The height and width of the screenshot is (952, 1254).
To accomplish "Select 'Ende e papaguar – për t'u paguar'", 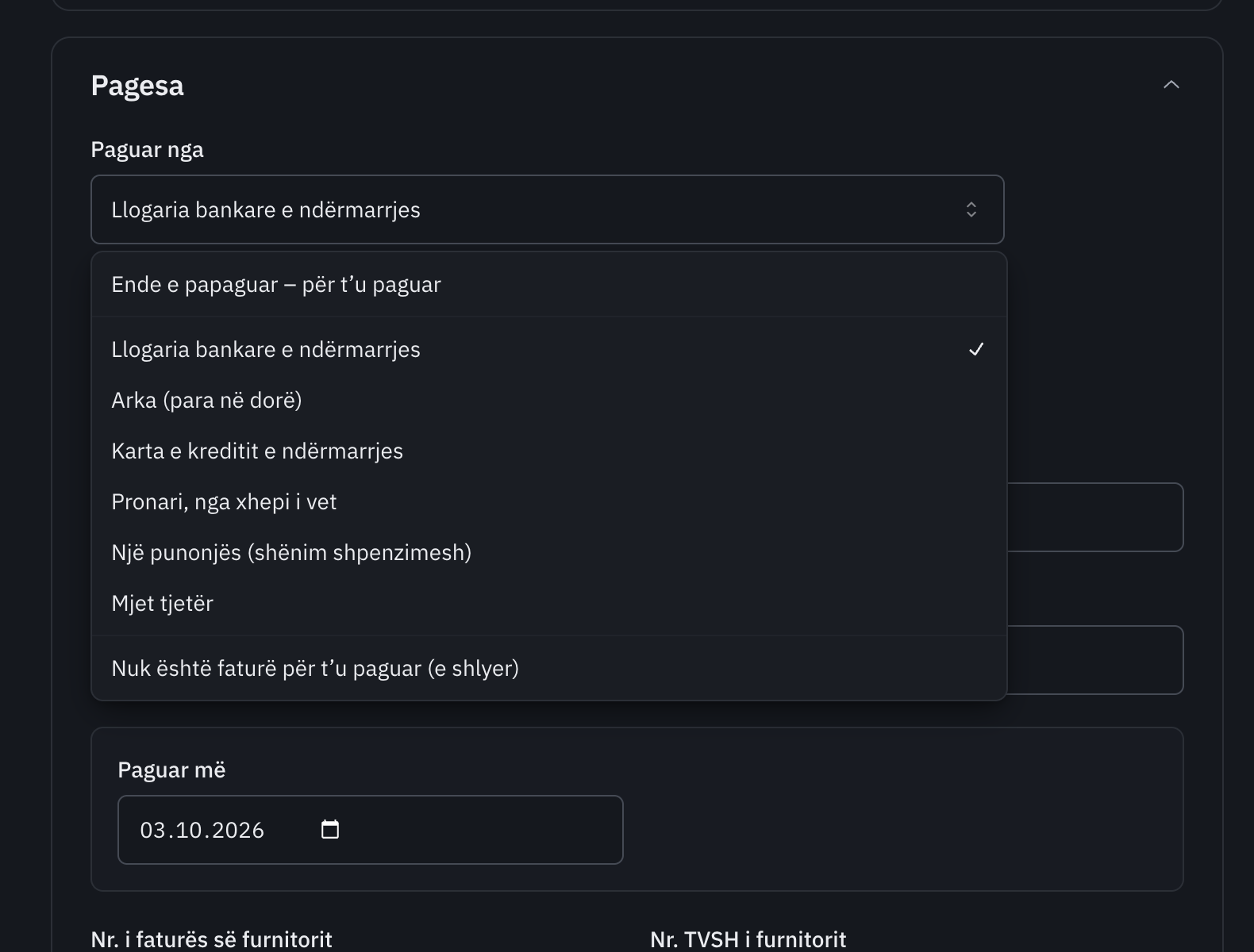I will [x=549, y=285].
